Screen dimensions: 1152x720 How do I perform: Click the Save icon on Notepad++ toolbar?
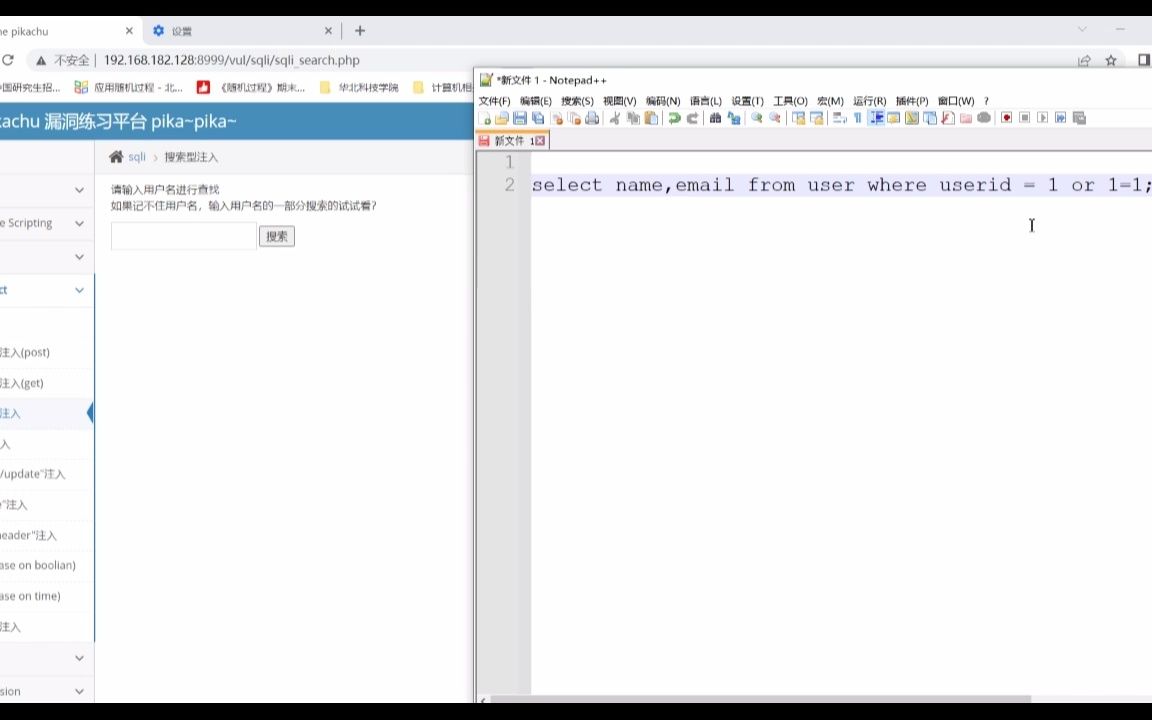[x=520, y=118]
